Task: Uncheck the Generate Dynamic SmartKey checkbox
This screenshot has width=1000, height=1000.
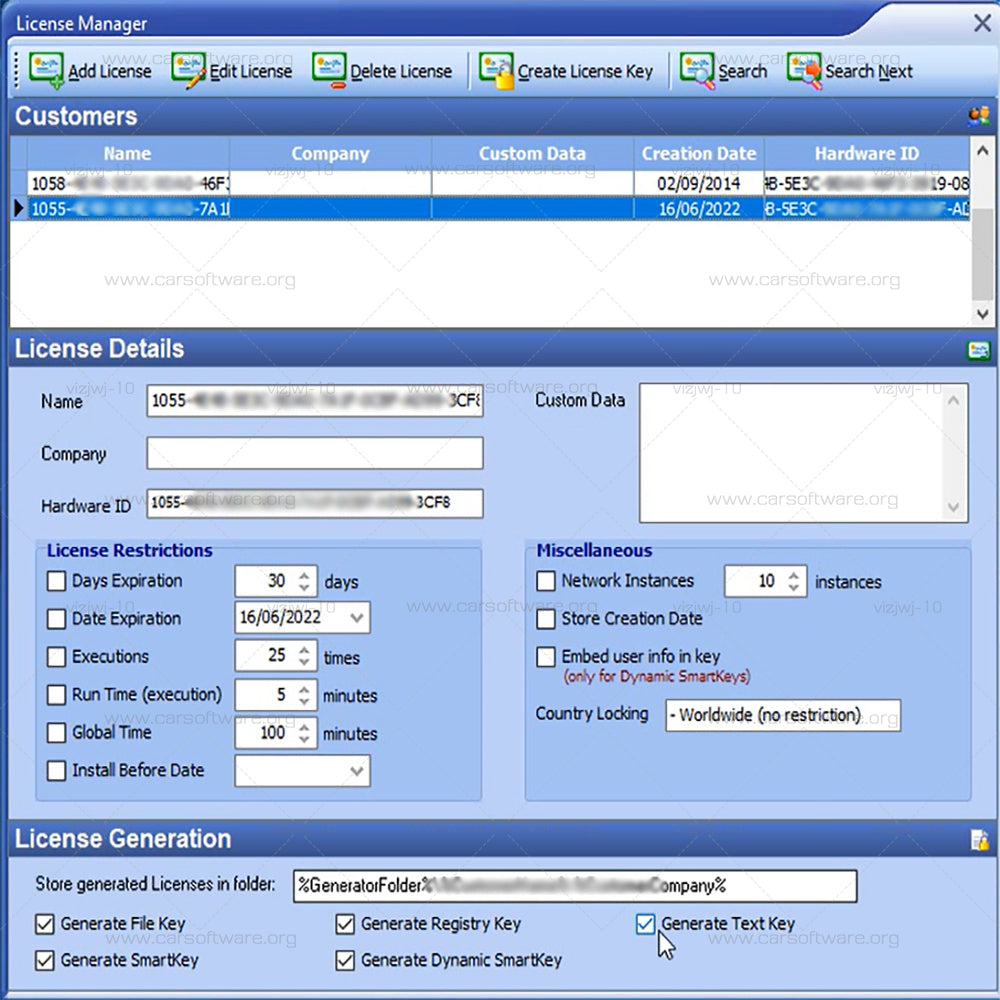Action: 345,960
